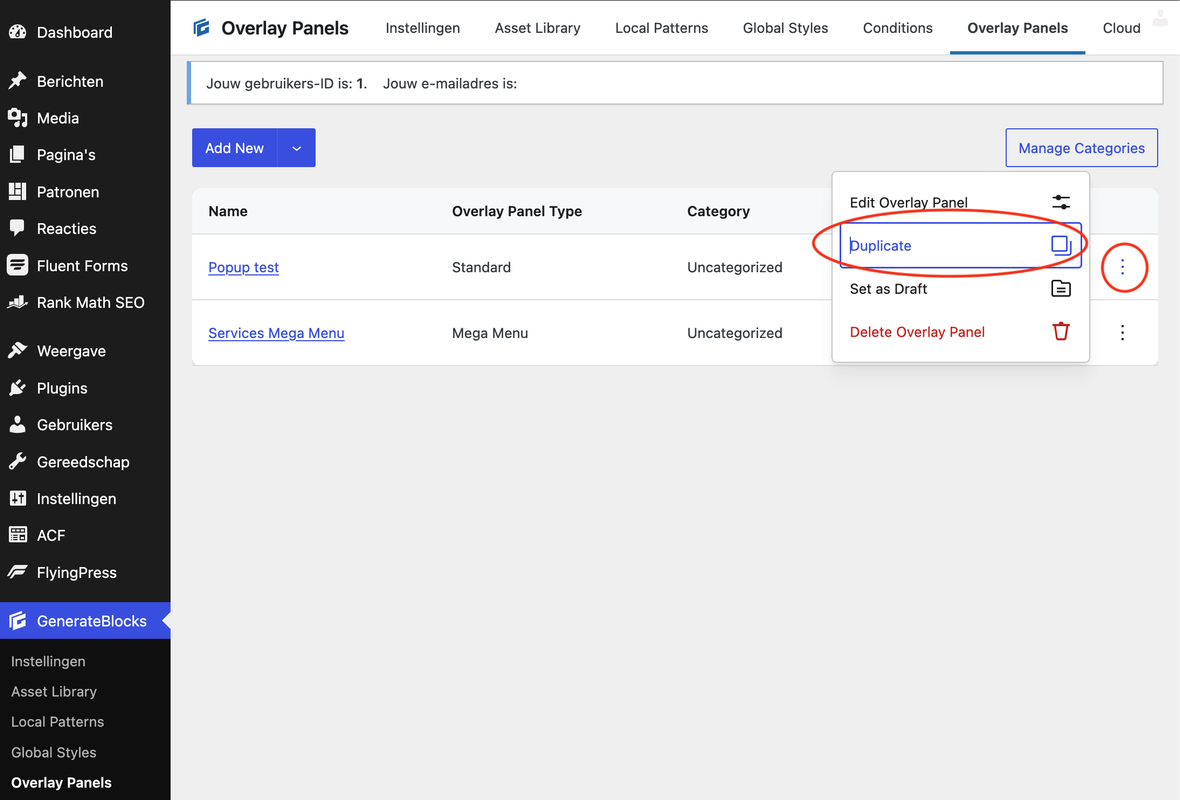
Task: Switch to the Asset Library top tab
Action: 537,28
